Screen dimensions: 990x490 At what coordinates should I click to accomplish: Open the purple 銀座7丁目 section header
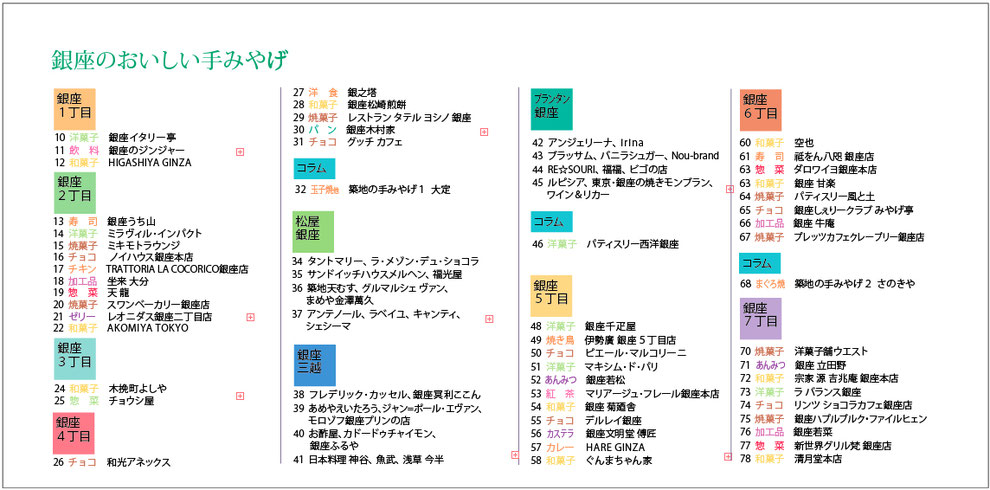[x=760, y=319]
